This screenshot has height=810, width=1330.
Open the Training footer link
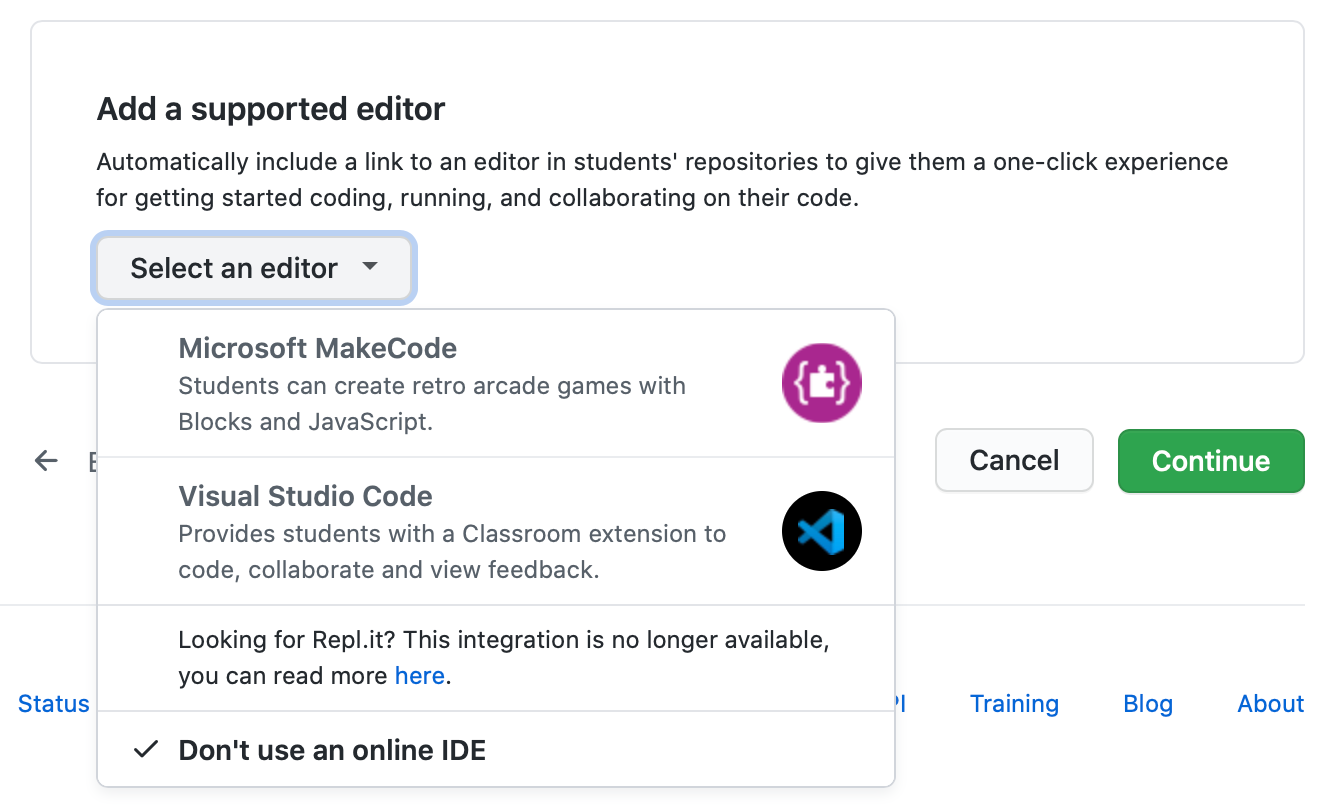(x=1014, y=704)
